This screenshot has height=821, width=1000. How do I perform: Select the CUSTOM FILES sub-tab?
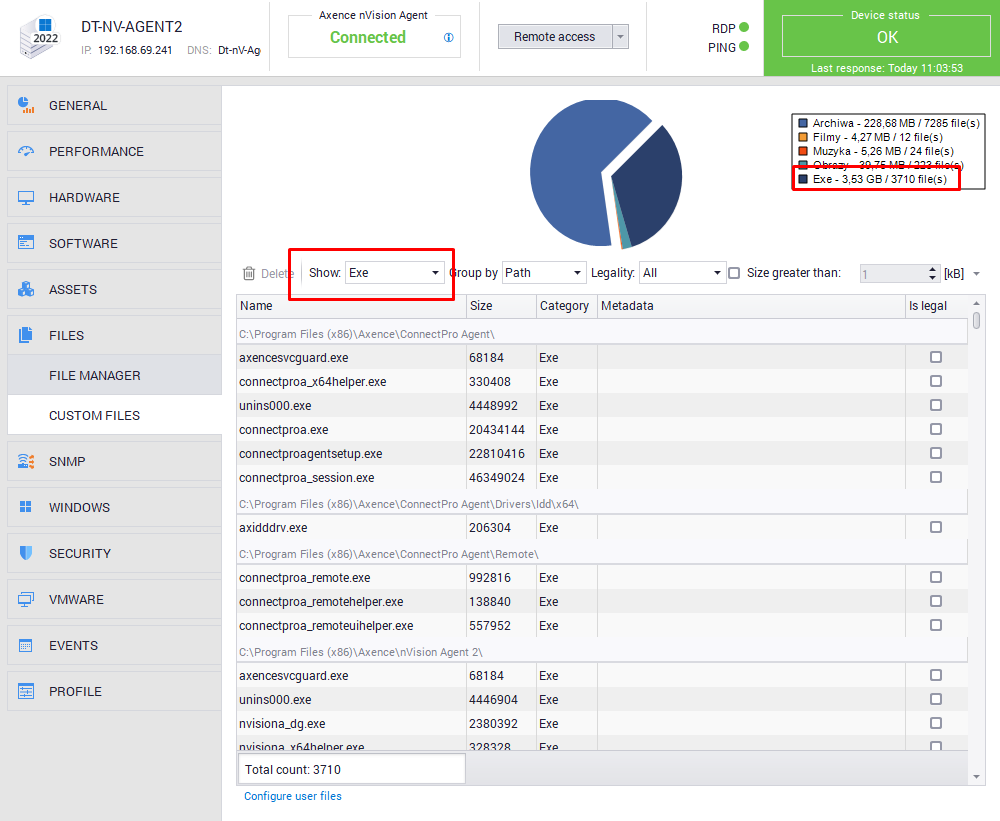(114, 415)
